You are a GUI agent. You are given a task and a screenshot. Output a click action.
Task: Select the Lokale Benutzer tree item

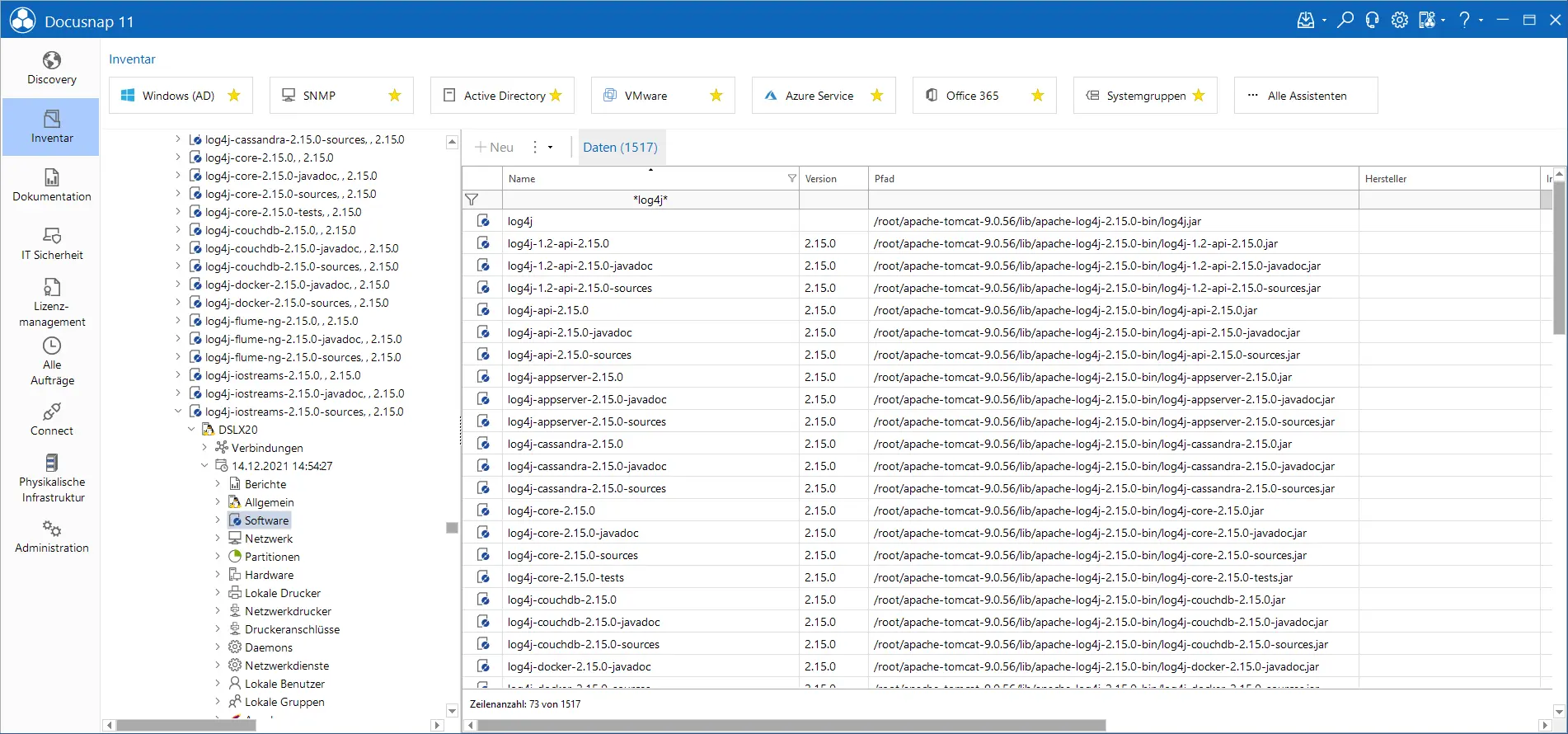tap(276, 684)
